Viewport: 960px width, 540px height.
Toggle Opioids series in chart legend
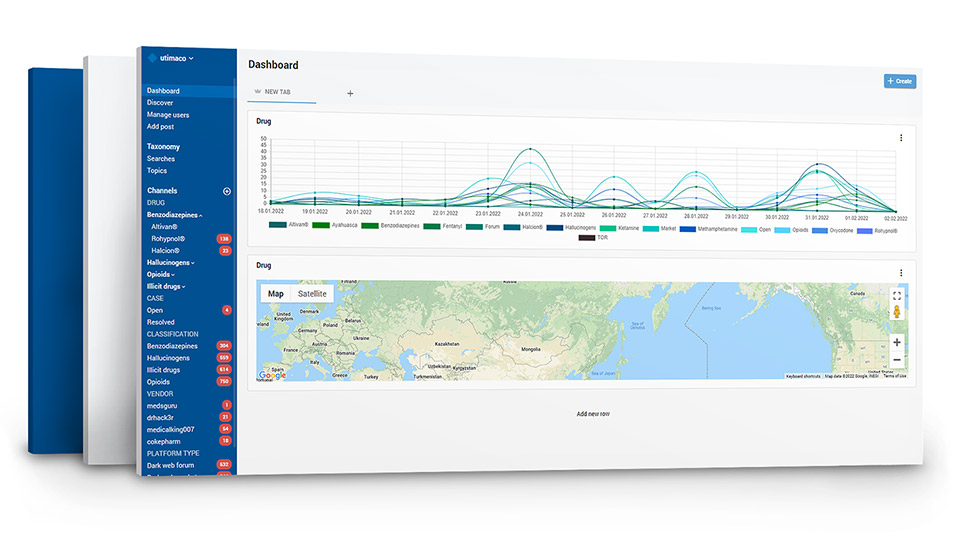pos(791,230)
